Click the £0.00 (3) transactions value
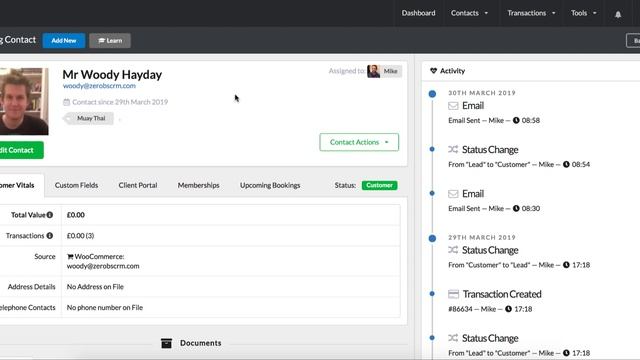The image size is (640, 360). (x=80, y=236)
